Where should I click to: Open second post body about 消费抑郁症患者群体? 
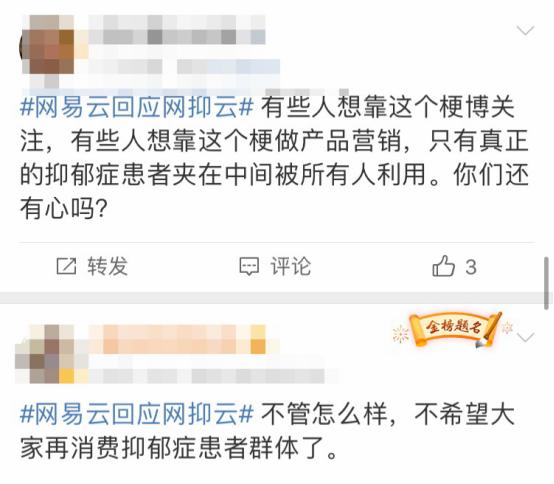coord(267,432)
